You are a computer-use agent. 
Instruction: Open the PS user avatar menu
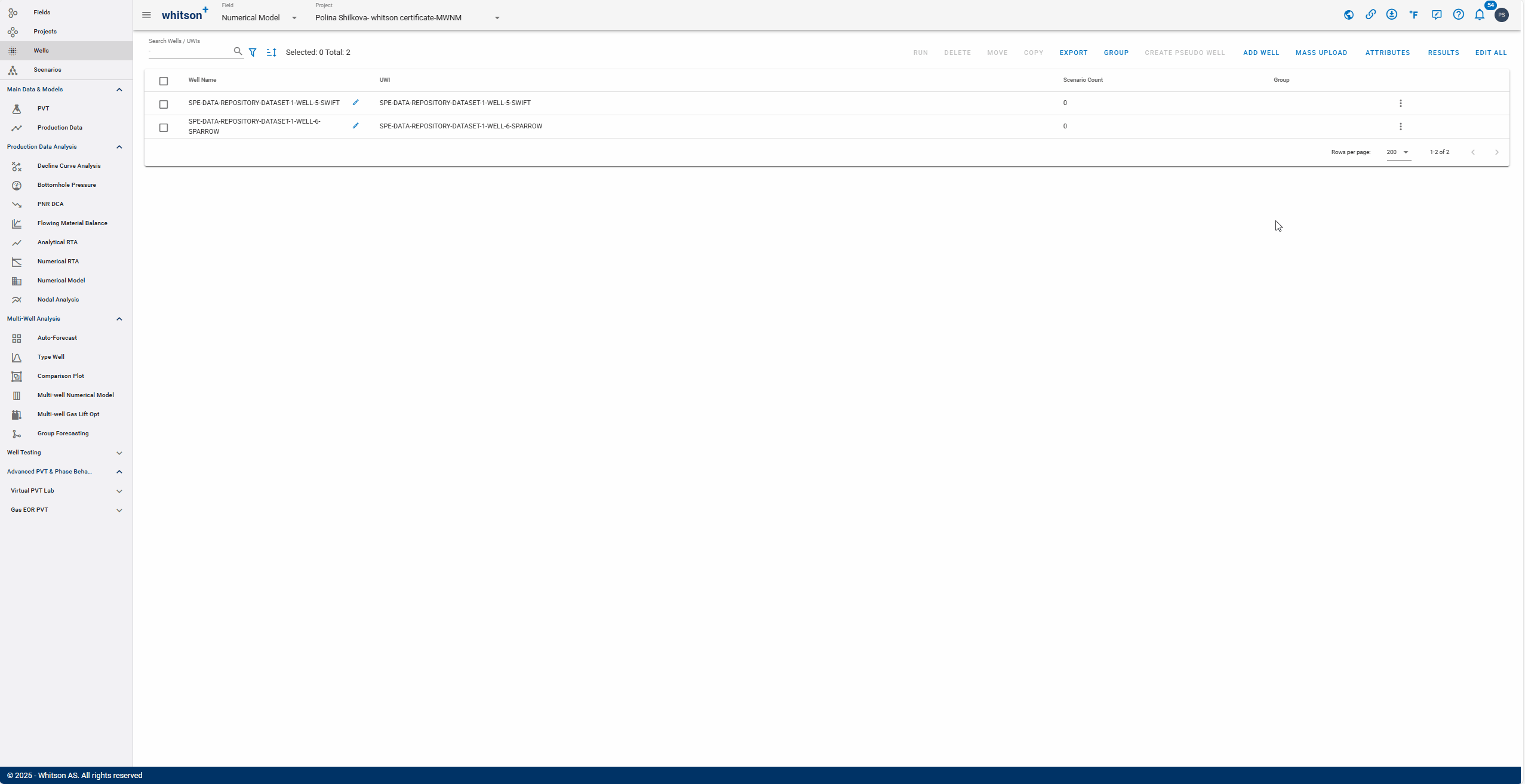tap(1501, 15)
